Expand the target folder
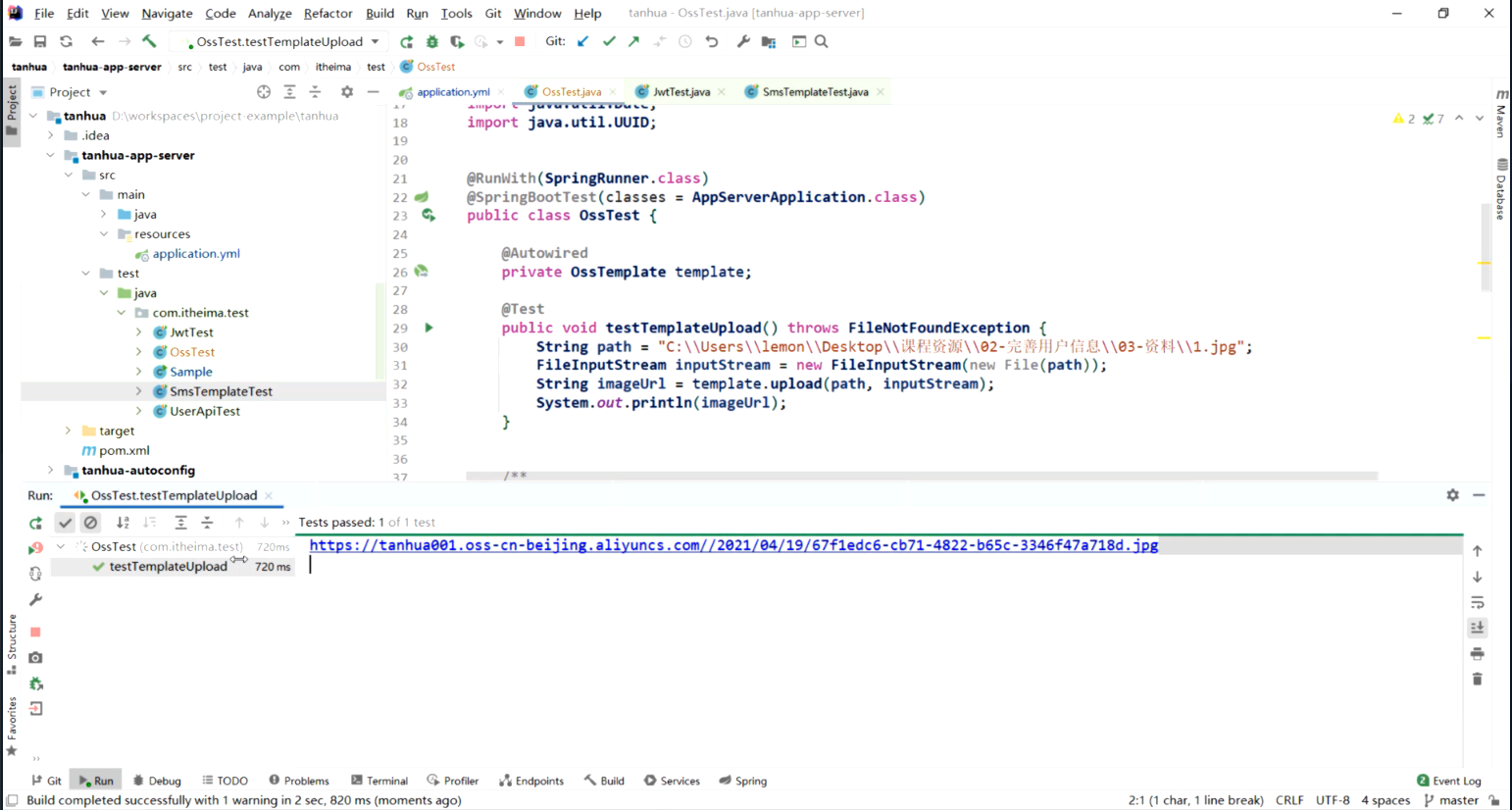1512x810 pixels. 68,430
